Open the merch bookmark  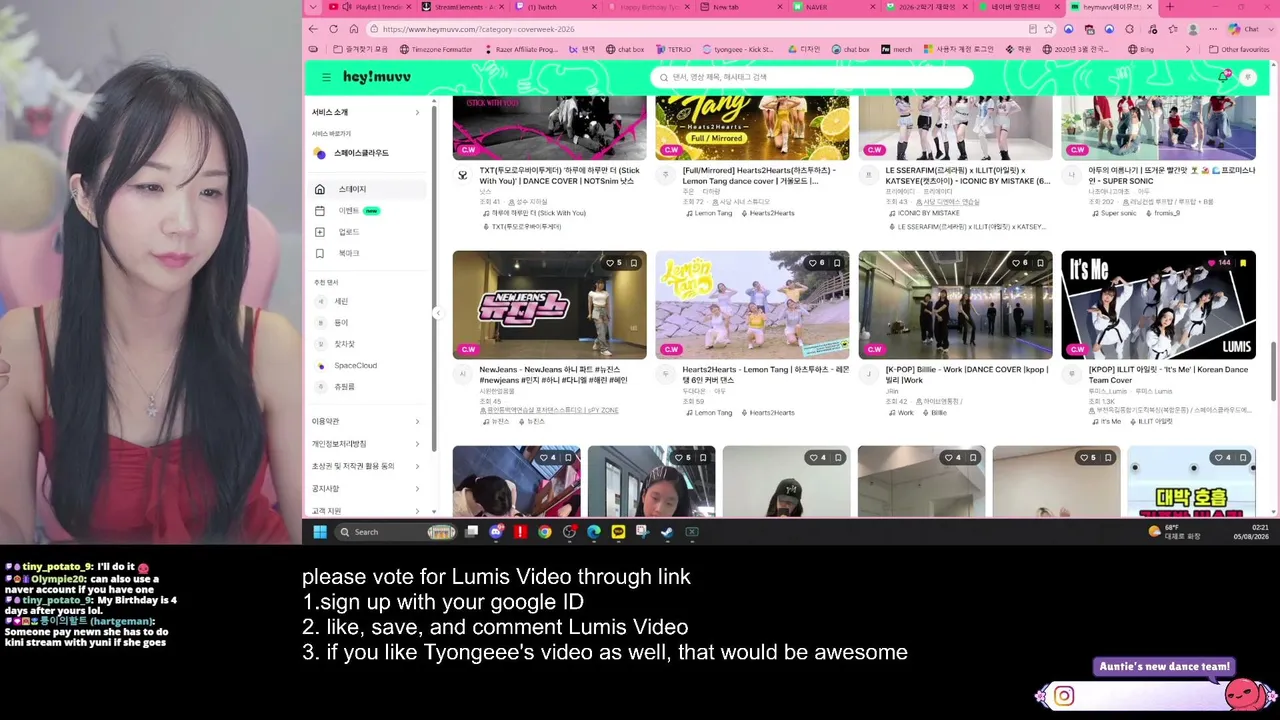896,49
